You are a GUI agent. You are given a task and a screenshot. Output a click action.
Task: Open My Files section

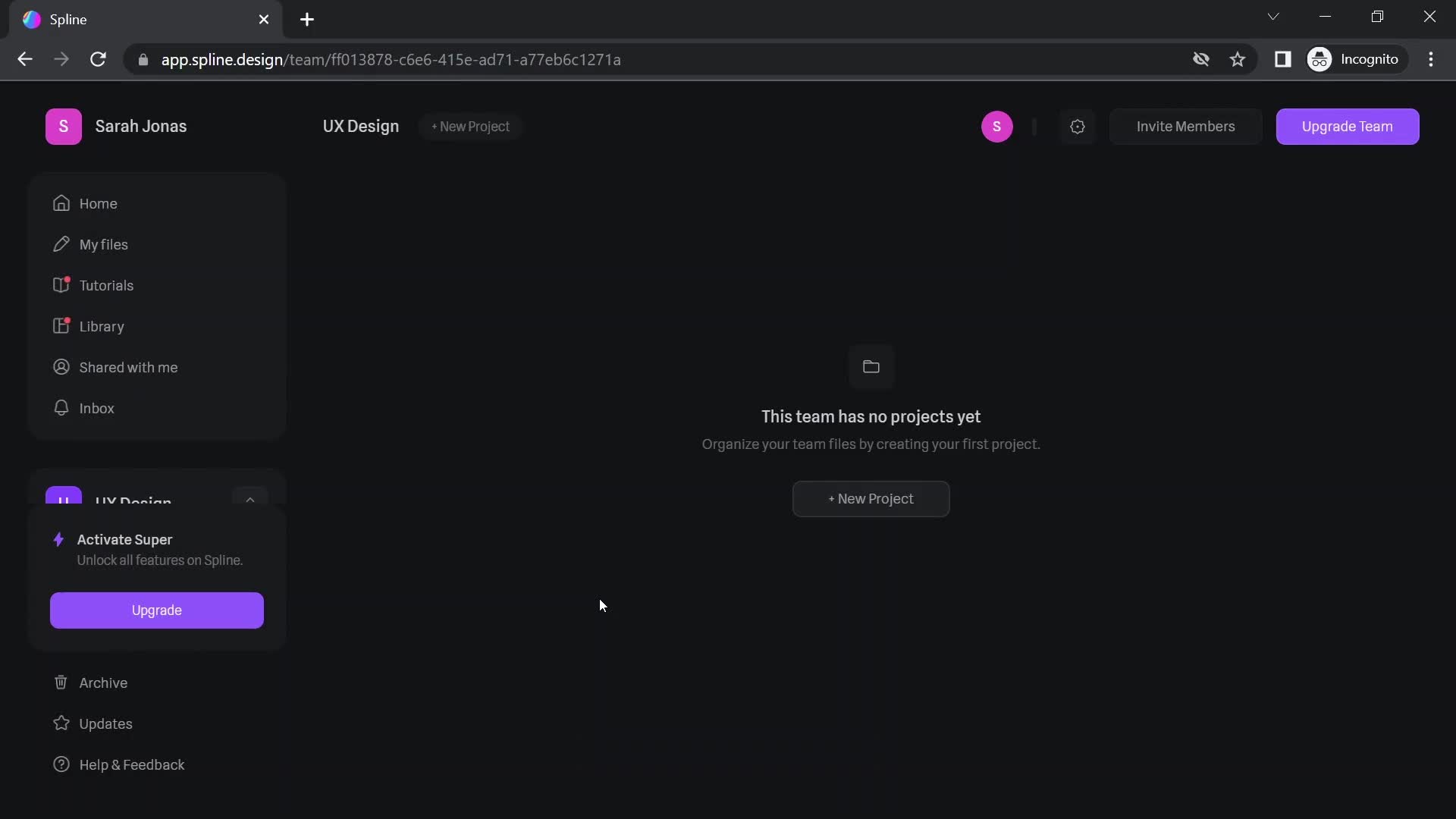(x=103, y=244)
